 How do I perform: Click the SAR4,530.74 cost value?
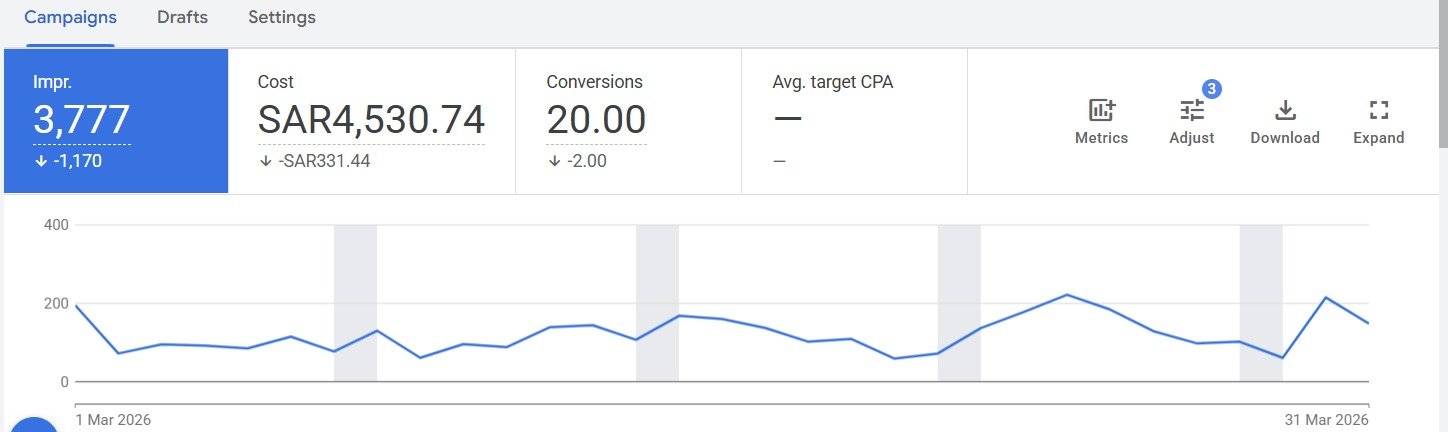point(371,120)
